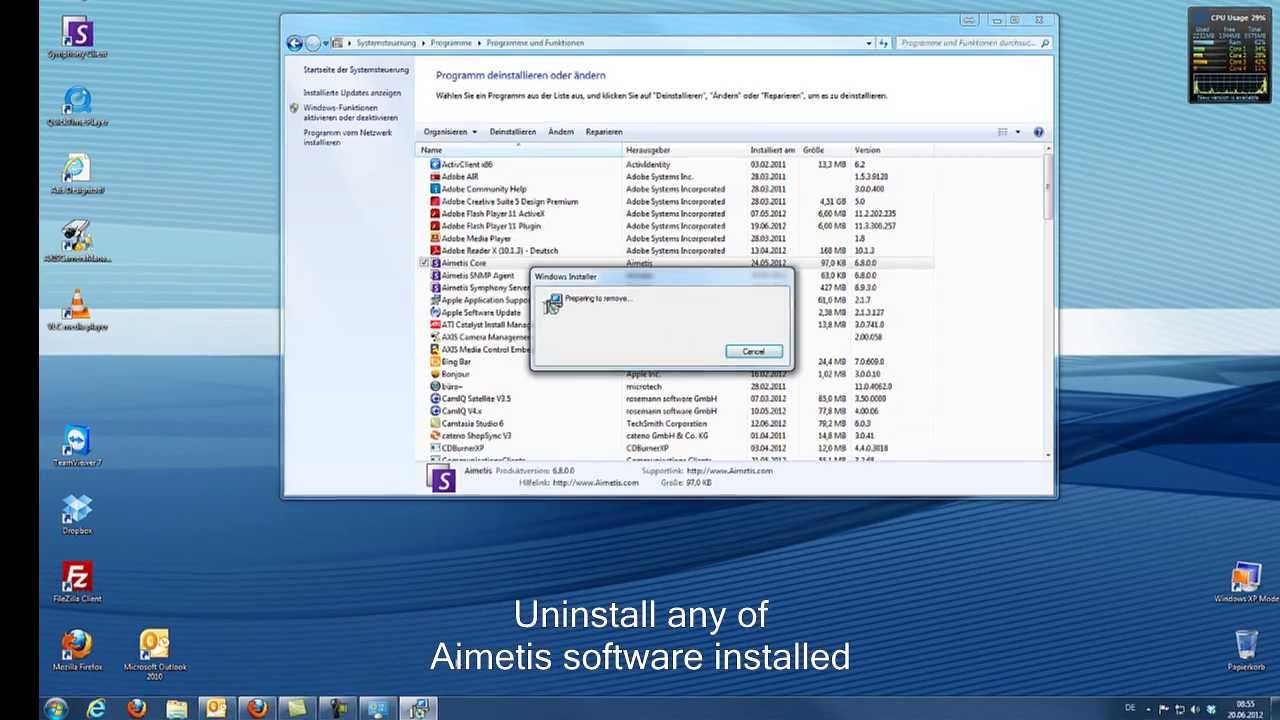Sort list by Herausgeber column header

685,150
